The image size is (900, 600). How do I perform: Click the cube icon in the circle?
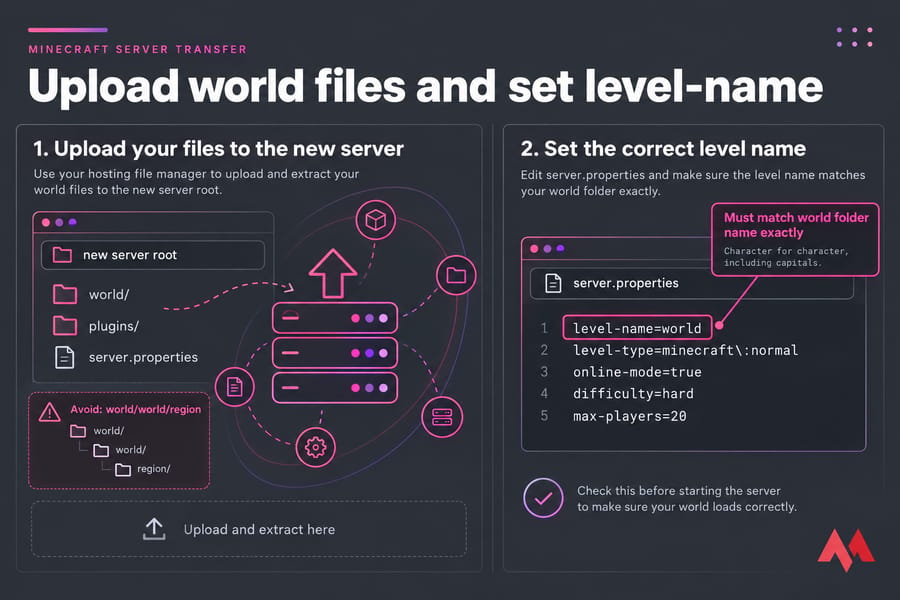(x=375, y=220)
